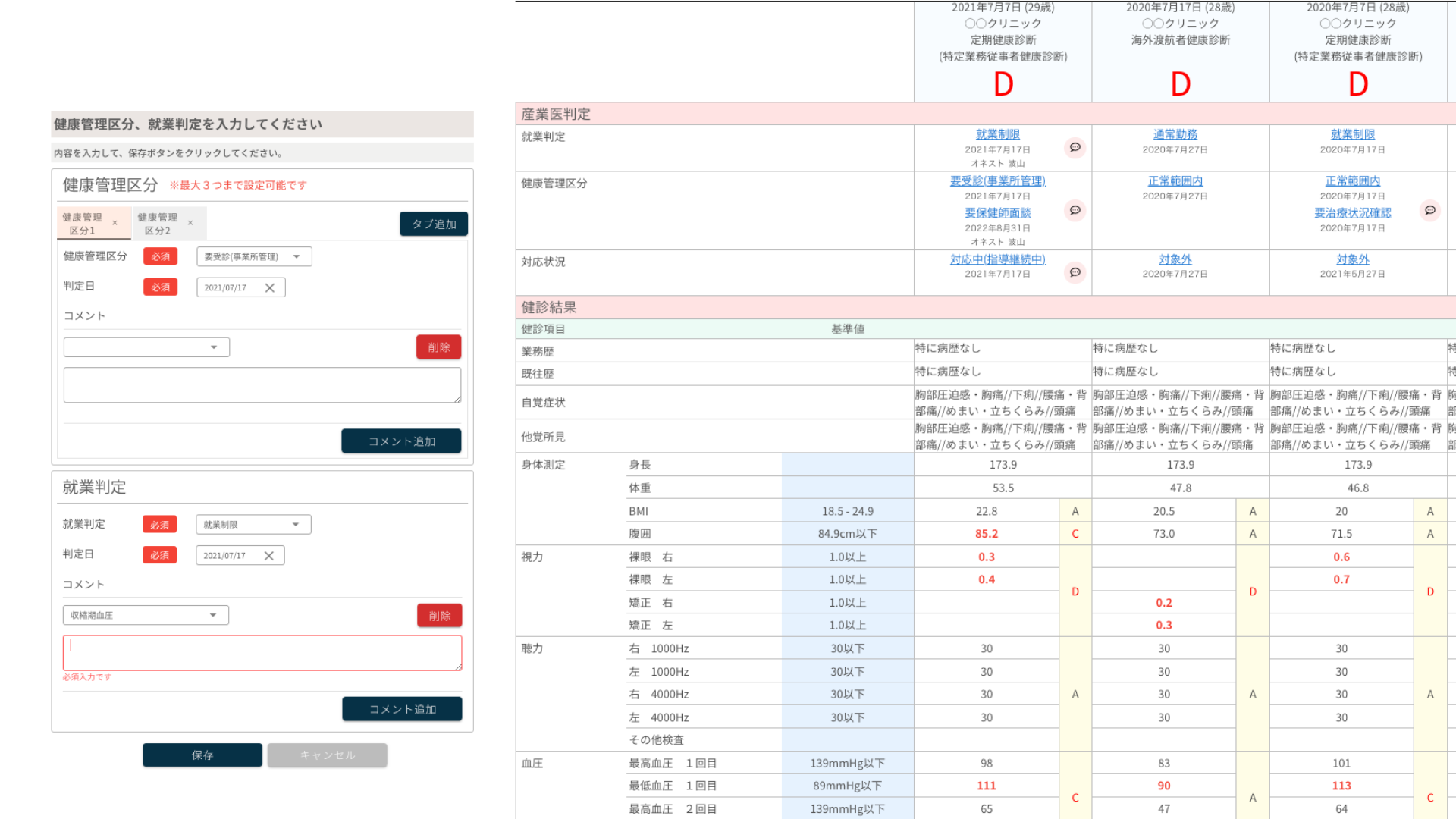Close the 健康管理区分1 tab with X
The height and width of the screenshot is (819, 1456).
point(115,223)
